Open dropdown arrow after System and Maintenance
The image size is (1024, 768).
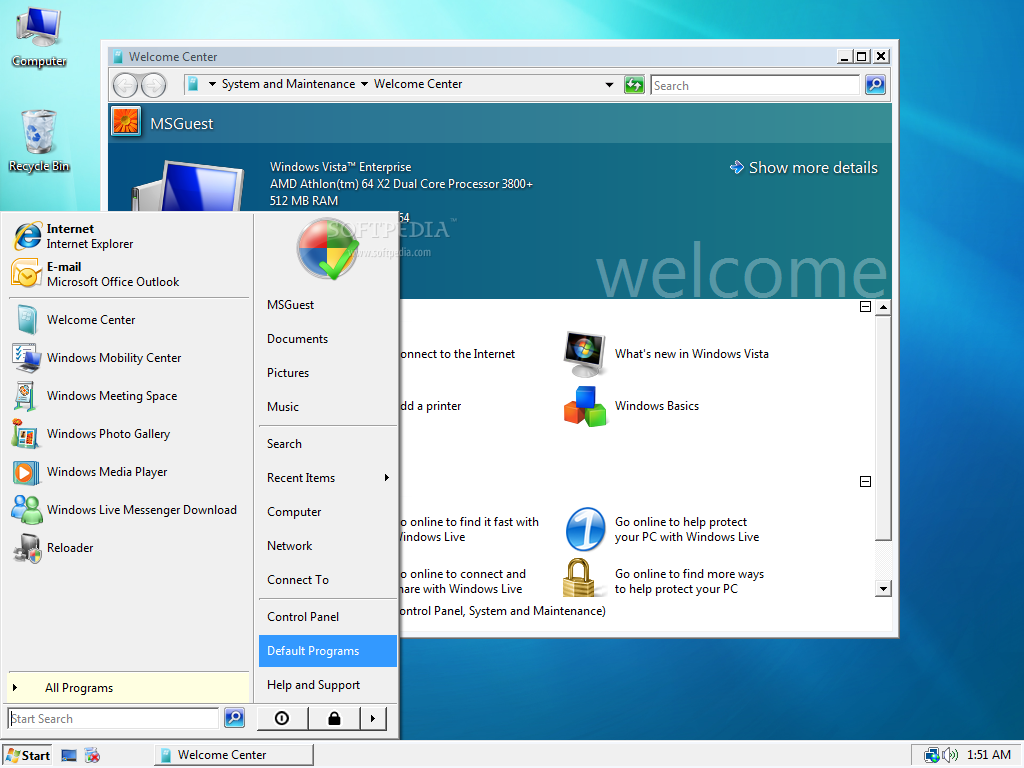coord(364,84)
